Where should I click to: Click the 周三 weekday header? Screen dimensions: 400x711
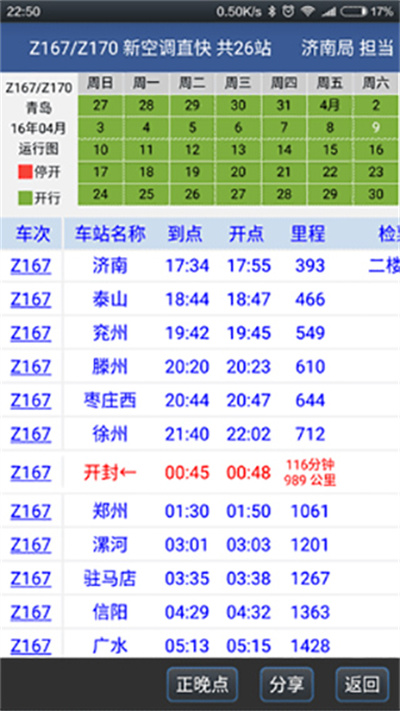pos(238,83)
